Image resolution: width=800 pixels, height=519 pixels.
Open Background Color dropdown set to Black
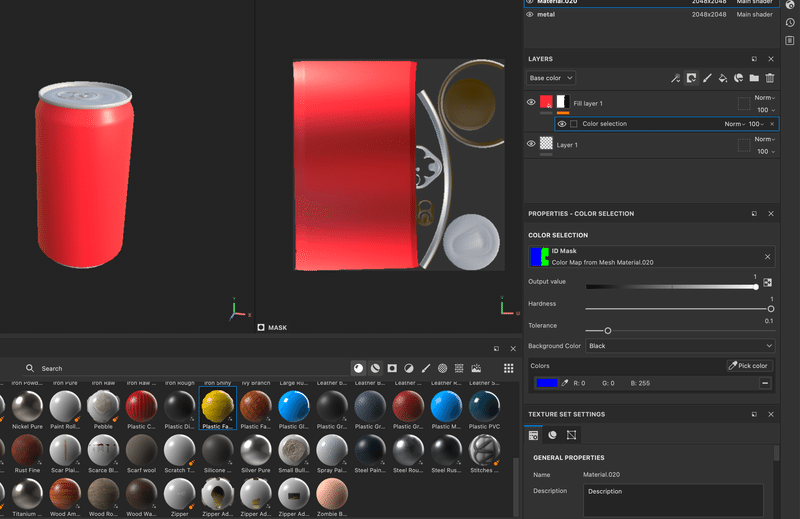pyautogui.click(x=681, y=346)
